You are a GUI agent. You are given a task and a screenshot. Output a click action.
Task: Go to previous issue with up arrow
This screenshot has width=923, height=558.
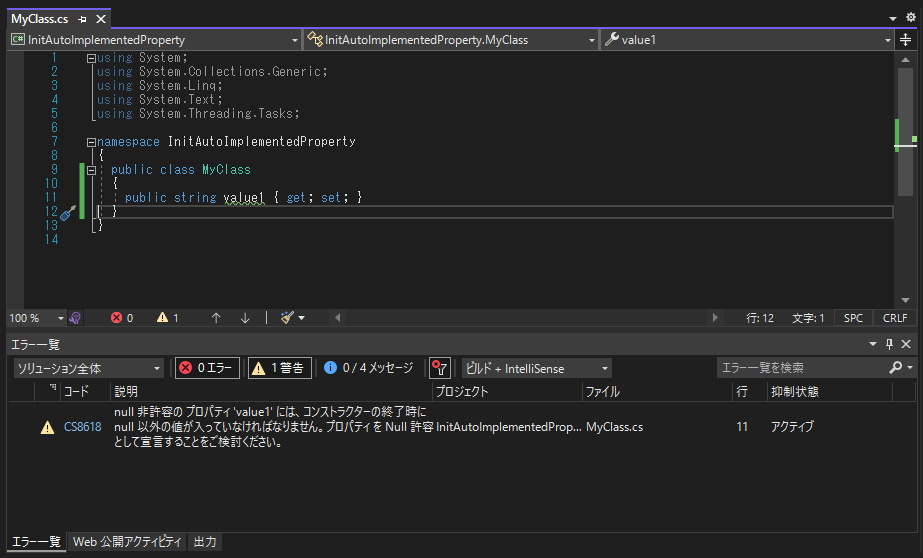216,318
